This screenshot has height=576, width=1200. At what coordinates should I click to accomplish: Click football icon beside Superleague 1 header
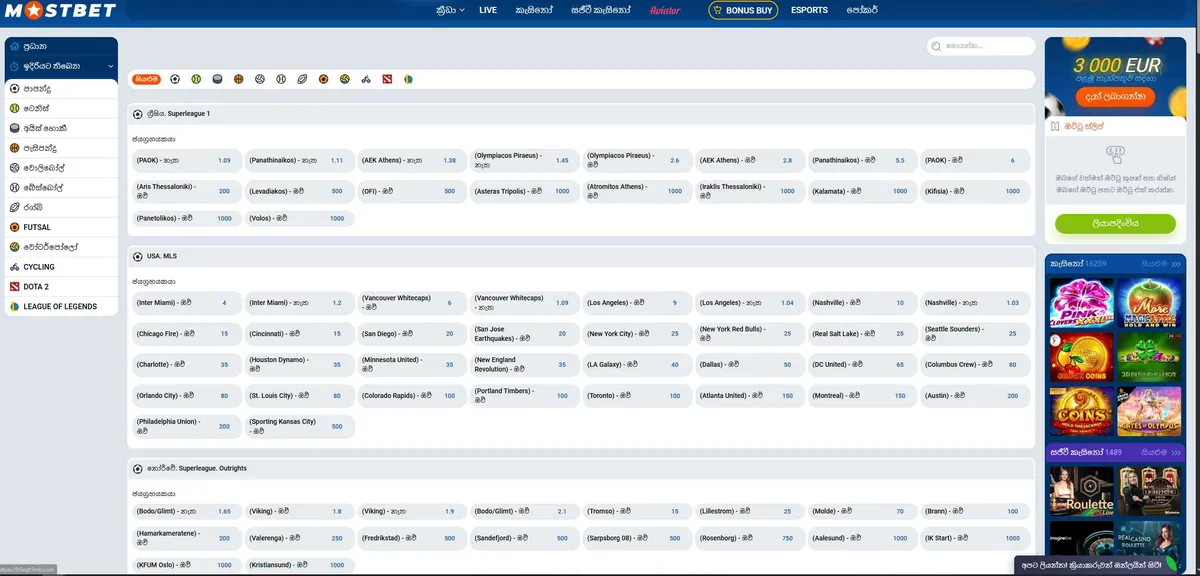138,114
